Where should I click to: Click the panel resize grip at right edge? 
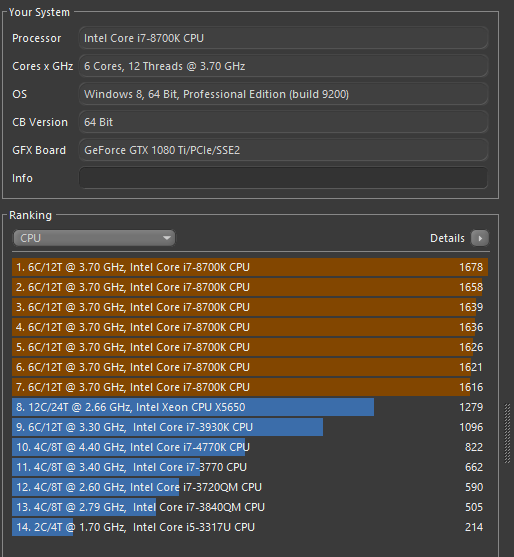(507, 433)
